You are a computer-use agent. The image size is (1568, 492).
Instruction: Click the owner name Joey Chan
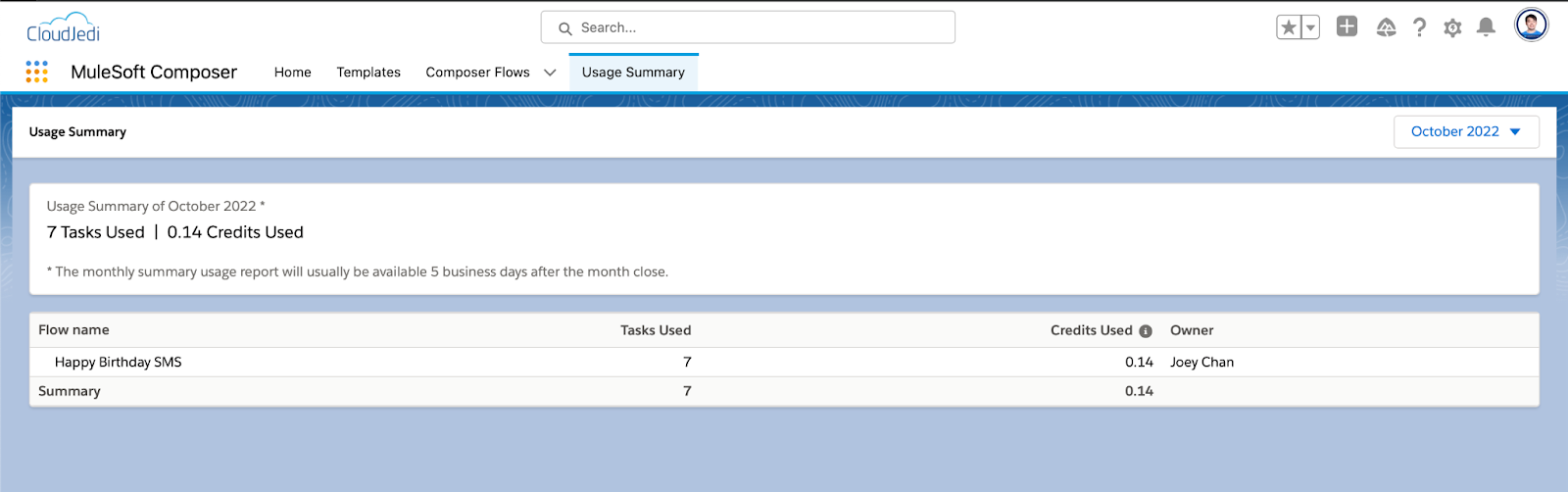1201,362
